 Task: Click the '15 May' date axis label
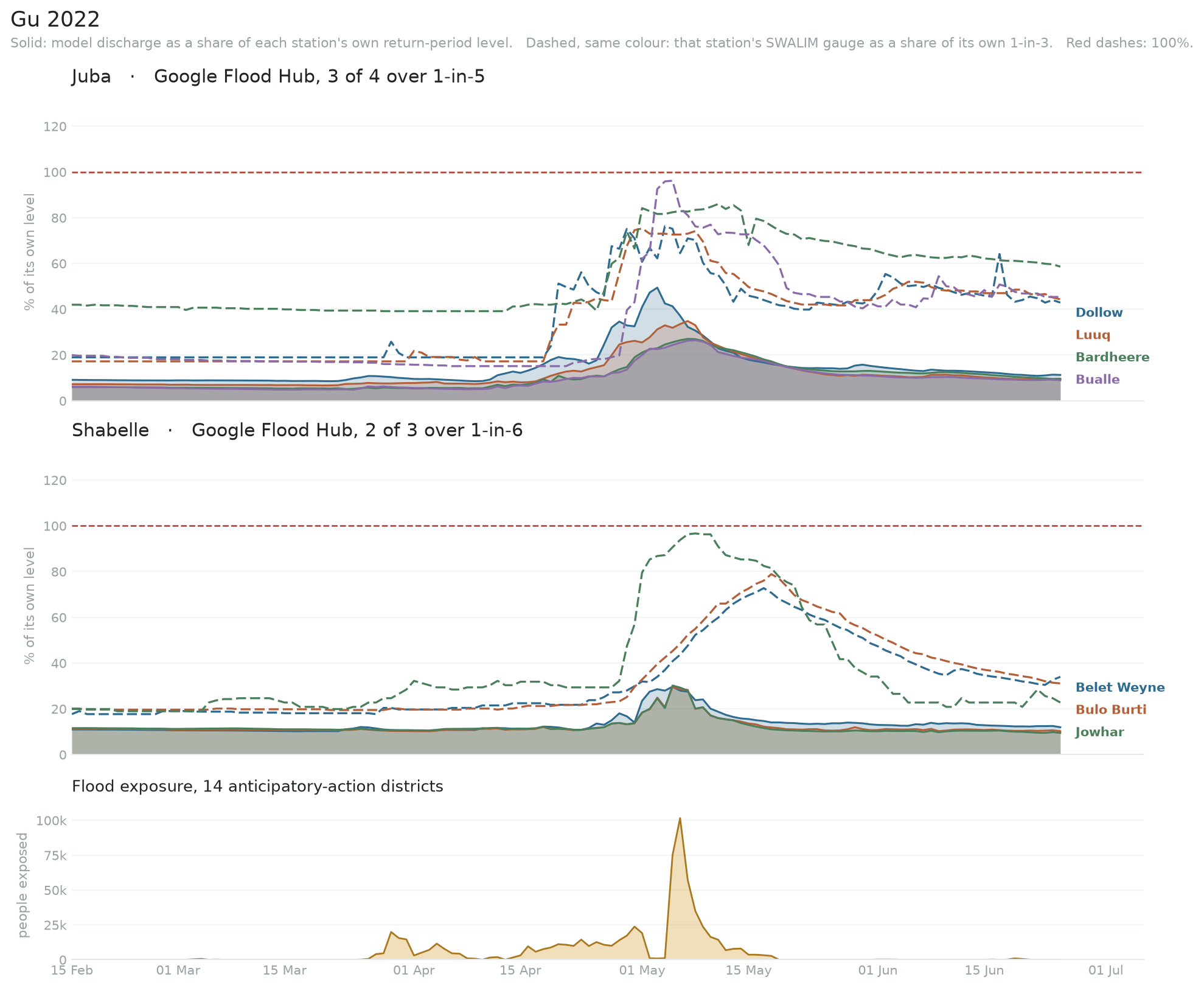pyautogui.click(x=749, y=970)
